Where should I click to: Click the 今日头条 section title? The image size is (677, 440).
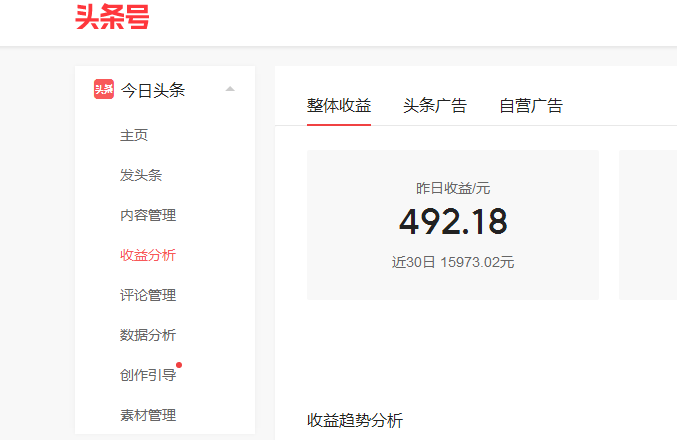[x=153, y=90]
